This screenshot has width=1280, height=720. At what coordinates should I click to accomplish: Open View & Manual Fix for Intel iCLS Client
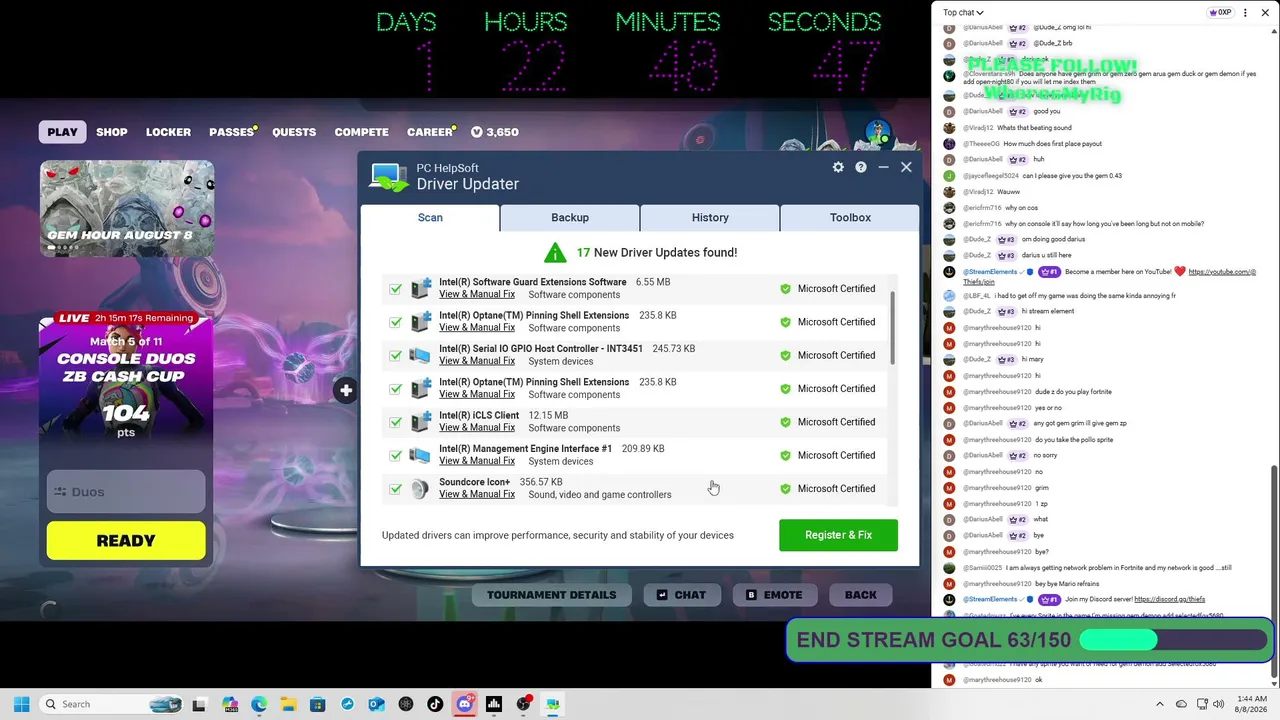(x=477, y=428)
